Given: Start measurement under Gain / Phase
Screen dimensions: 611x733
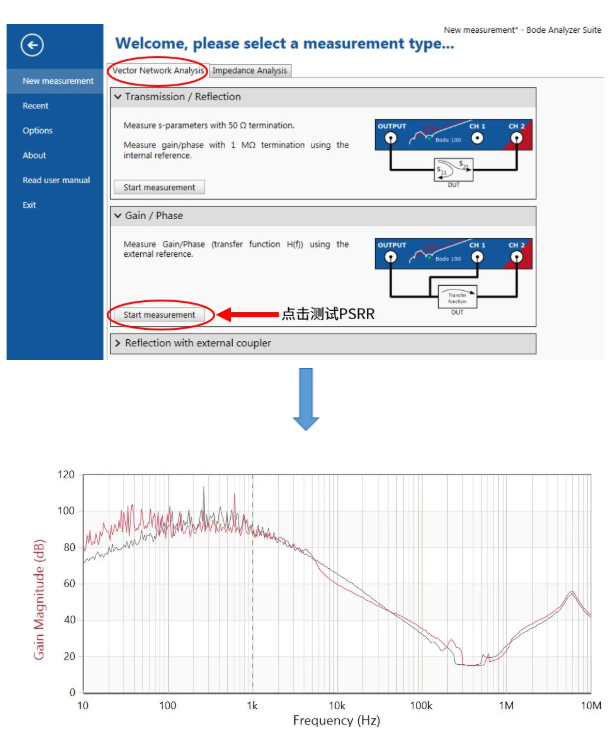Looking at the screenshot, I should pos(159,315).
